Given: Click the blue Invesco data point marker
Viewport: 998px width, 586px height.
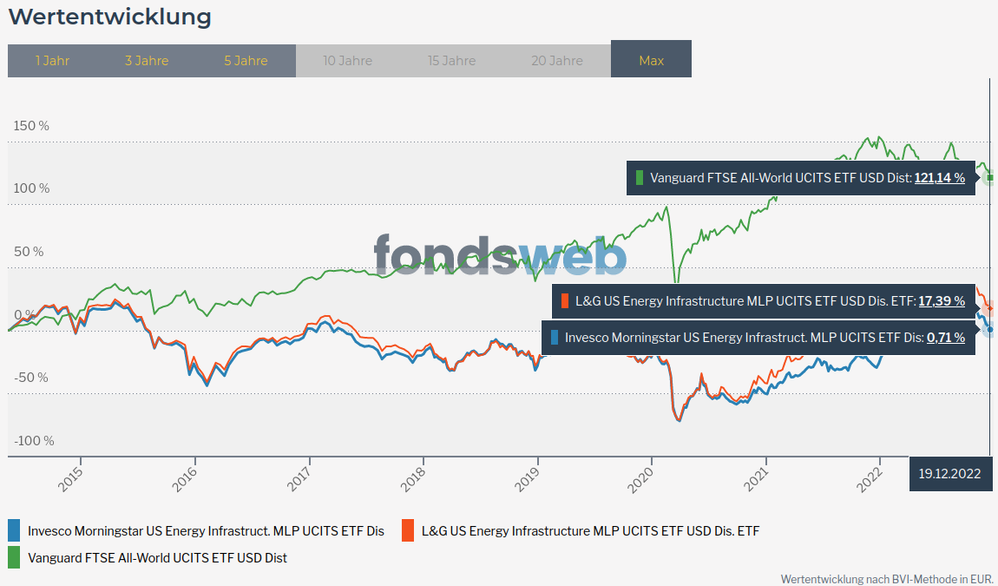Looking at the screenshot, I should point(989,329).
